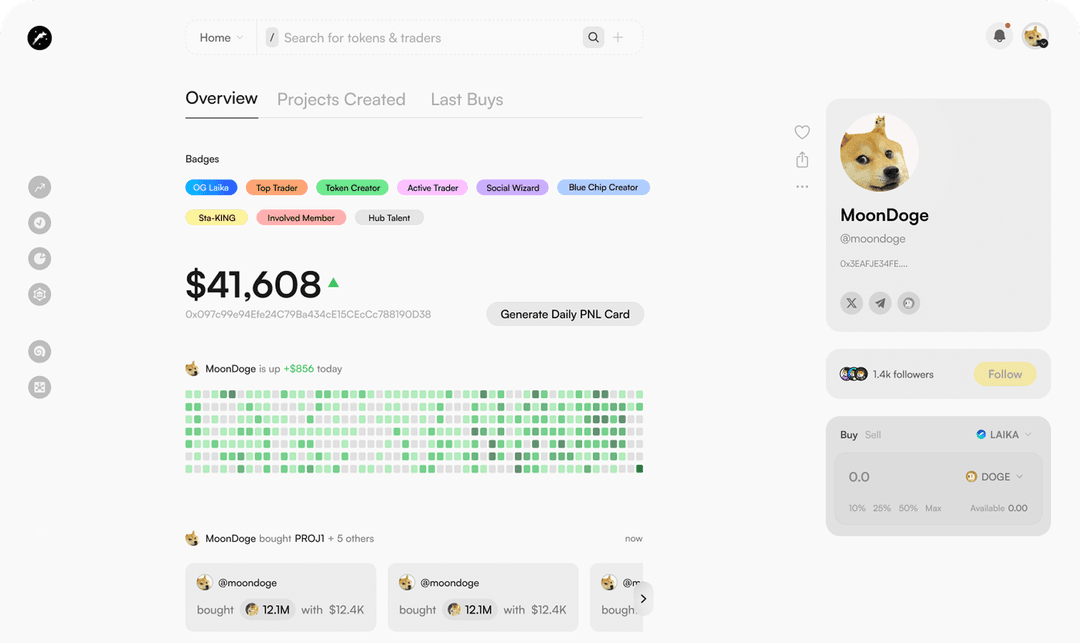Open the DOGE currency dropdown
The image size is (1080, 643).
click(995, 477)
